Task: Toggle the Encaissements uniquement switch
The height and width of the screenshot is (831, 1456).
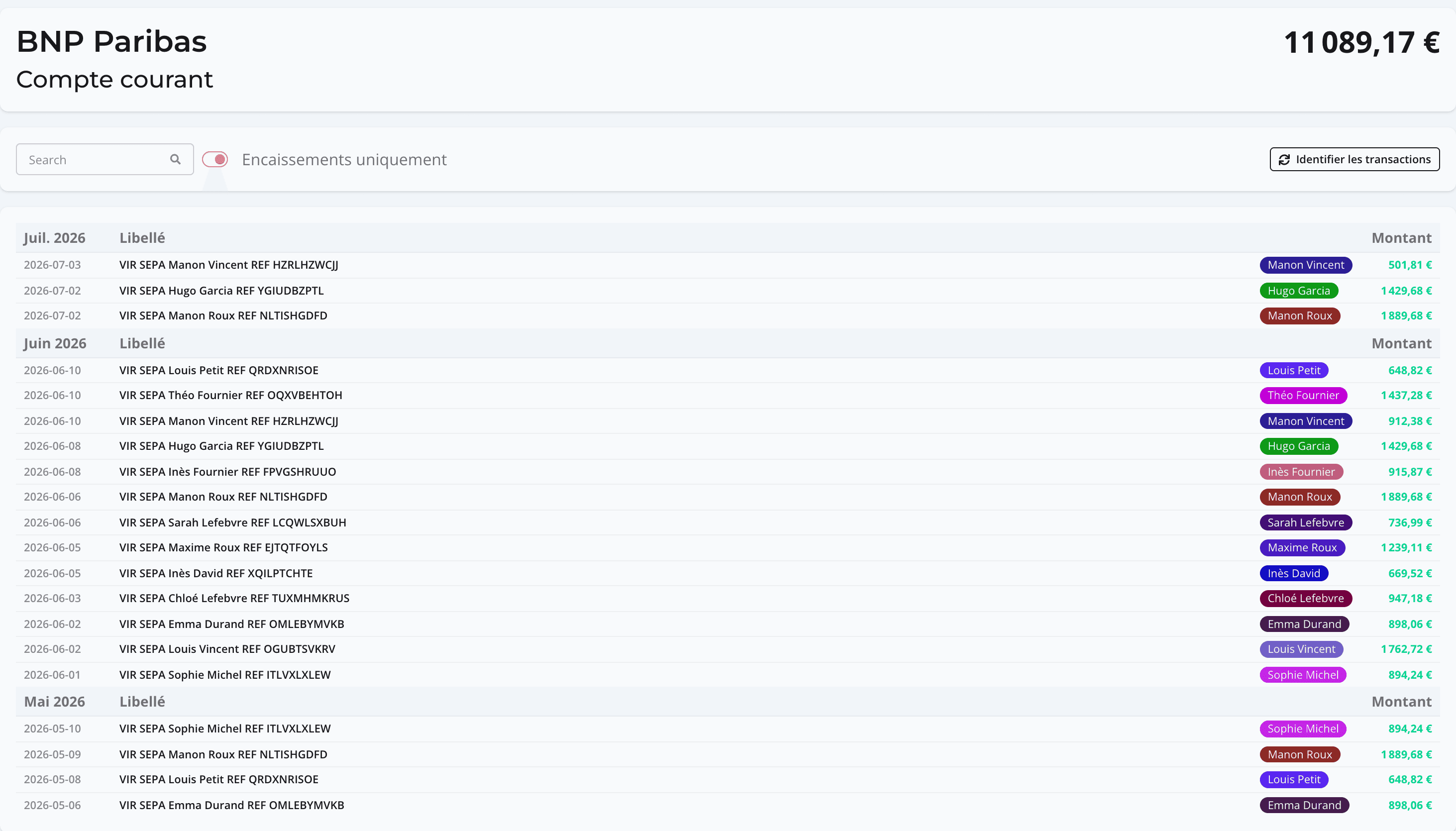Action: coord(215,159)
